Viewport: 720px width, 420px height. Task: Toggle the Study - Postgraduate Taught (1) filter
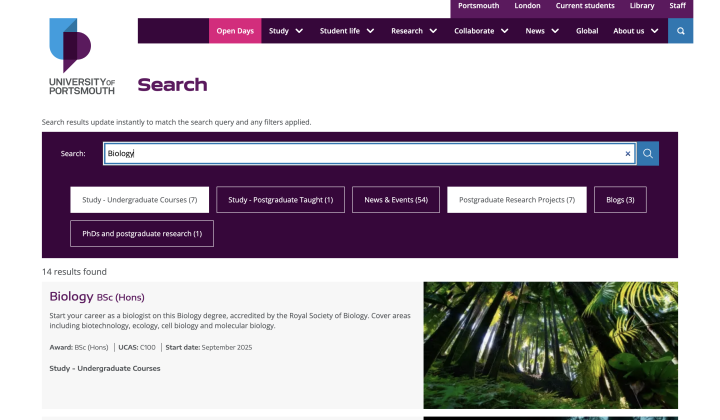click(x=281, y=200)
